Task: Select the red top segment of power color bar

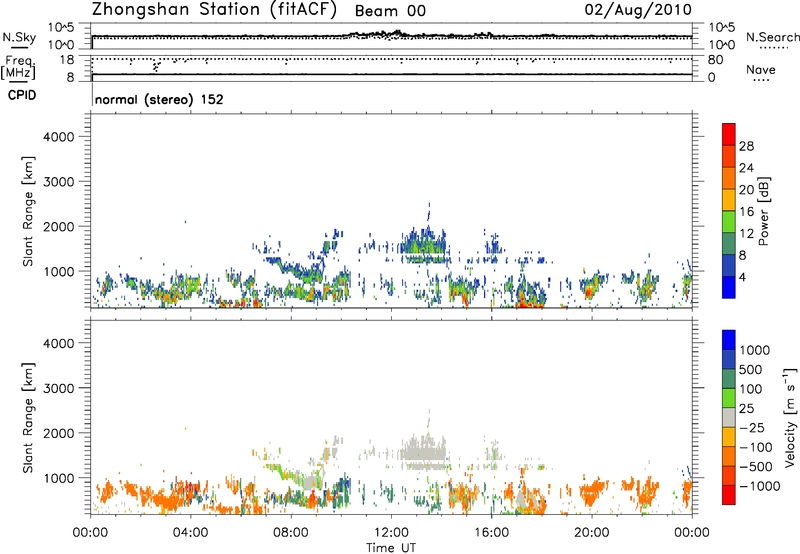Action: point(729,135)
